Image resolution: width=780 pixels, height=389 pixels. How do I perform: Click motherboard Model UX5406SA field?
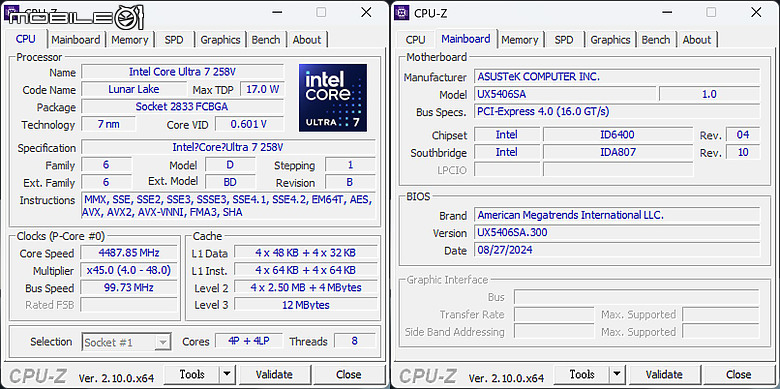(565, 94)
